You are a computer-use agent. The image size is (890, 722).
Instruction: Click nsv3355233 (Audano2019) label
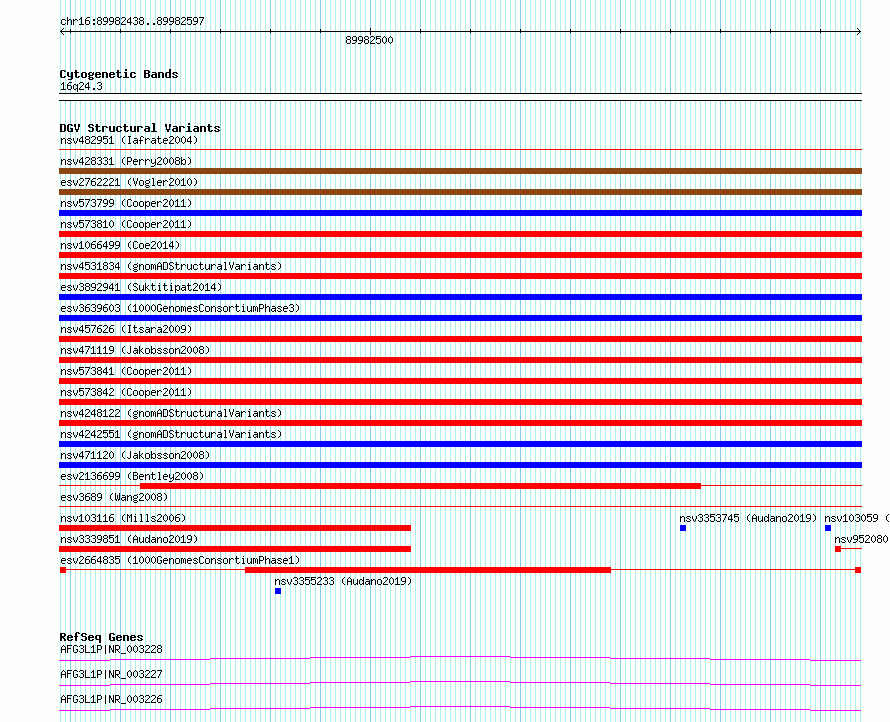pyautogui.click(x=343, y=581)
